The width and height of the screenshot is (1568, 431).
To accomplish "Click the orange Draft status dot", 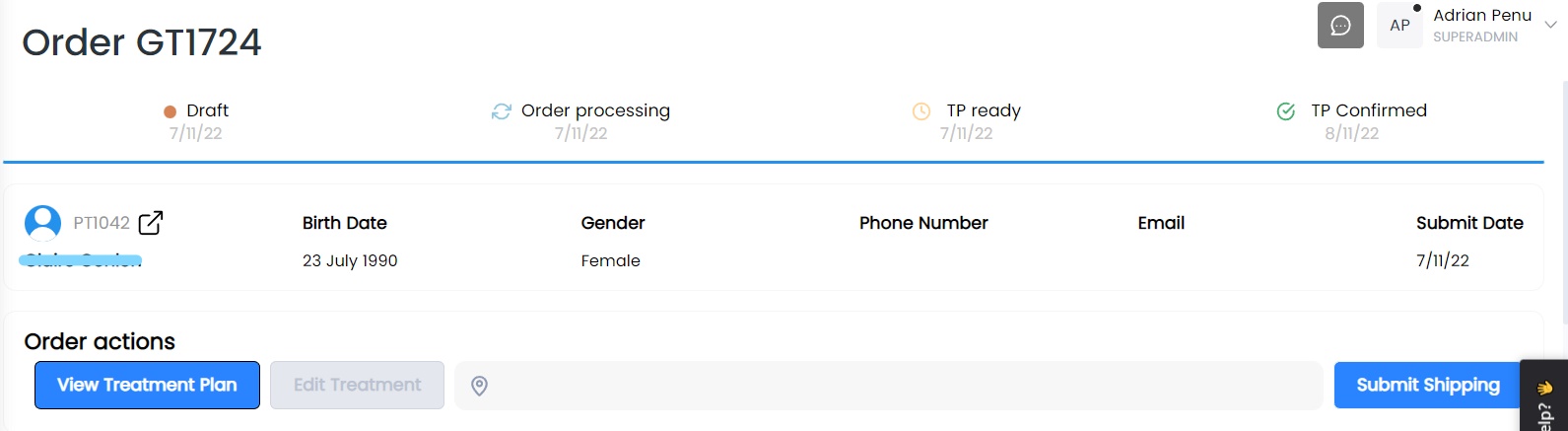I will point(170,112).
